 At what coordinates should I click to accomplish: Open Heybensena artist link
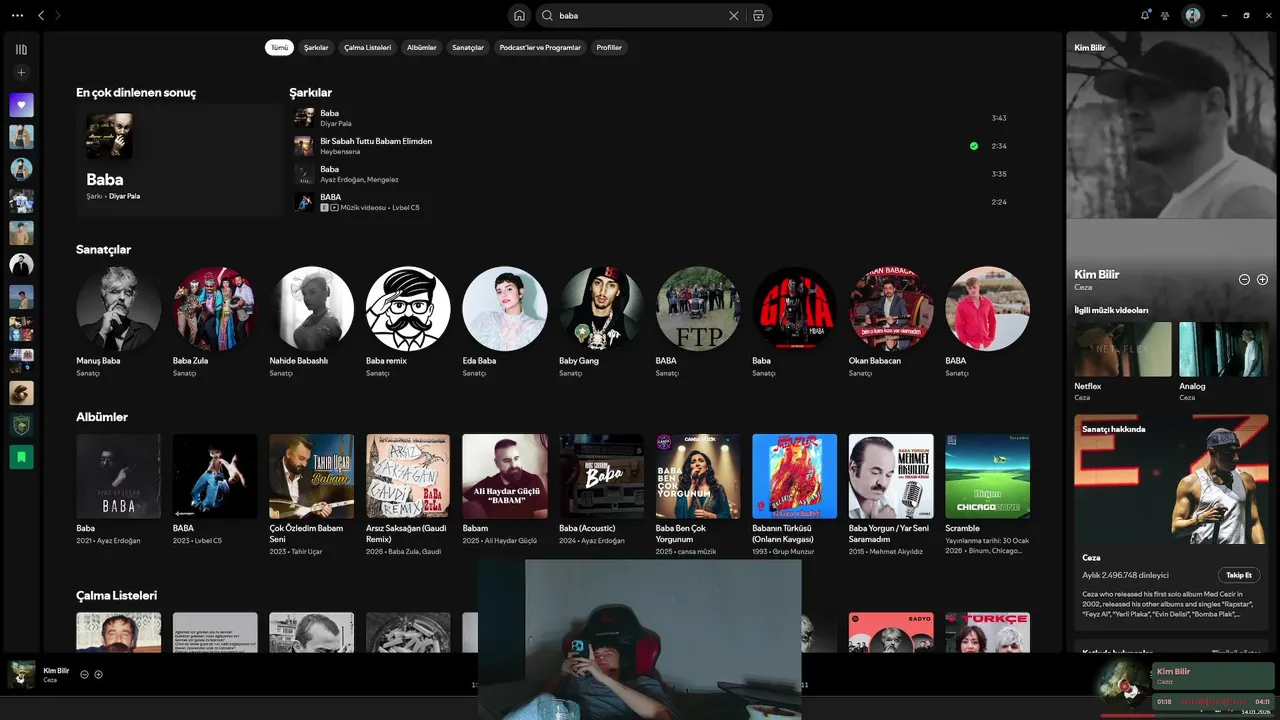[340, 152]
